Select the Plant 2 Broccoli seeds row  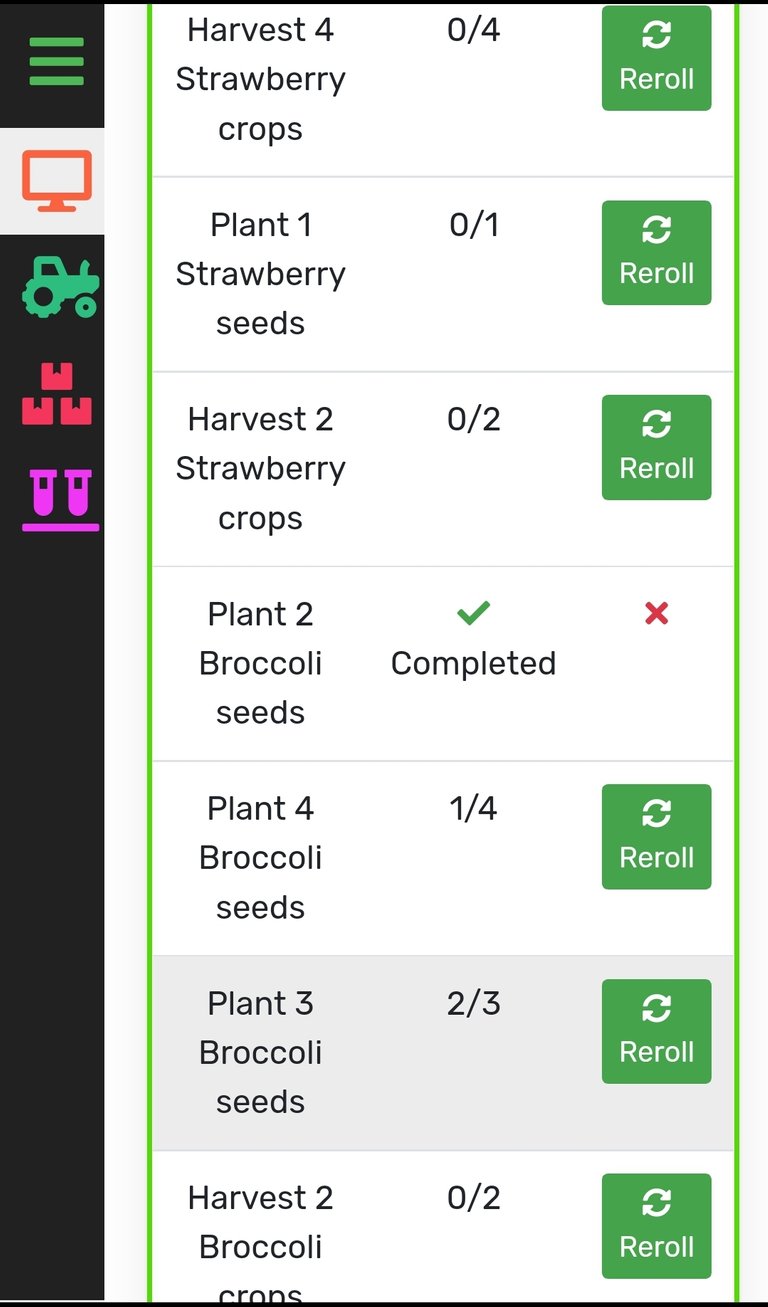tap(443, 663)
